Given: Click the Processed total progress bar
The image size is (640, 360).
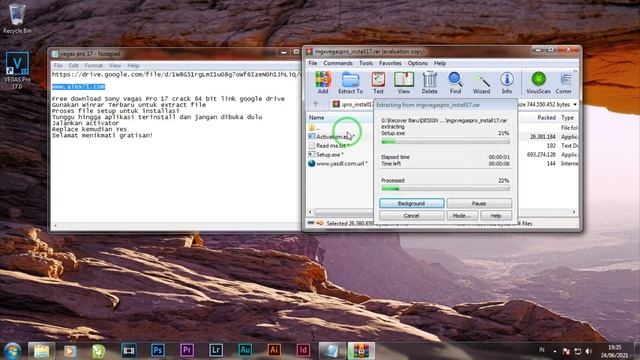Looking at the screenshot, I should [445, 189].
